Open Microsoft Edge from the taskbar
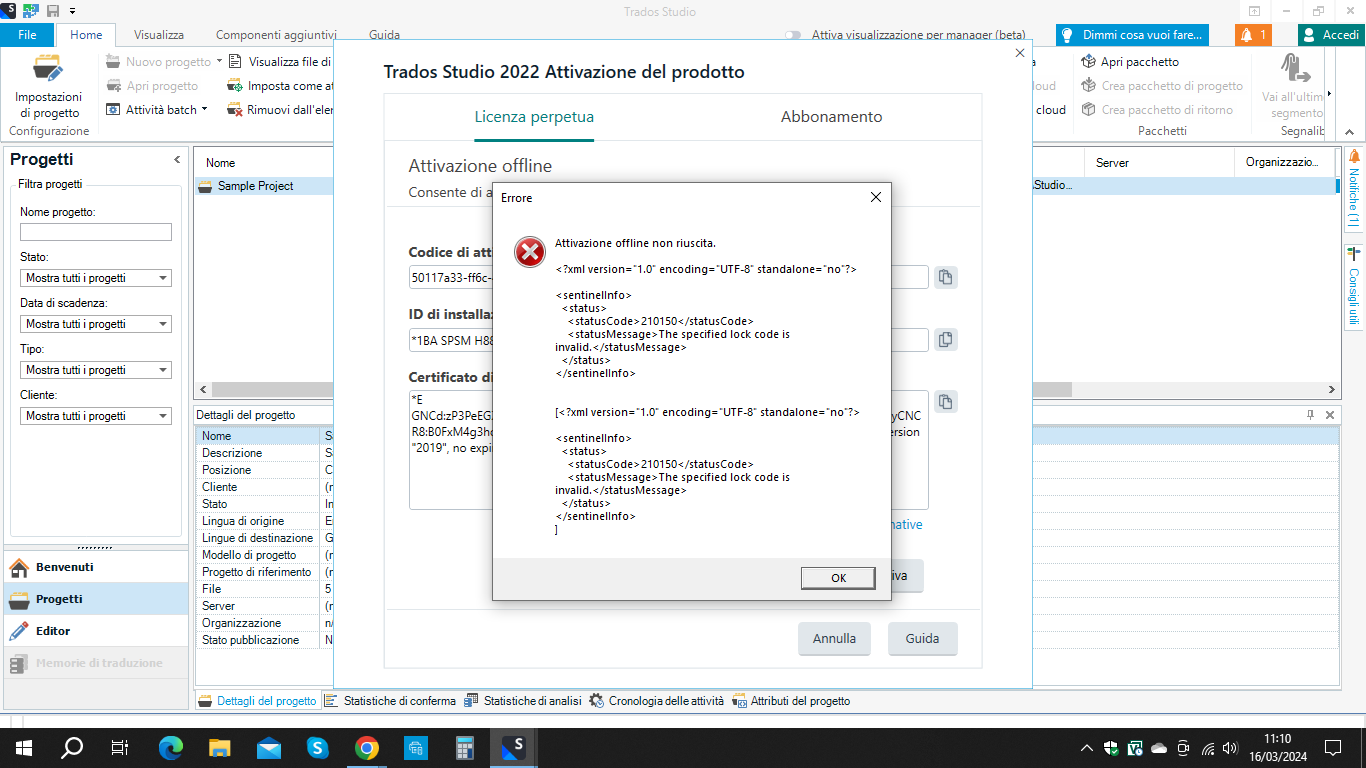 click(x=171, y=747)
